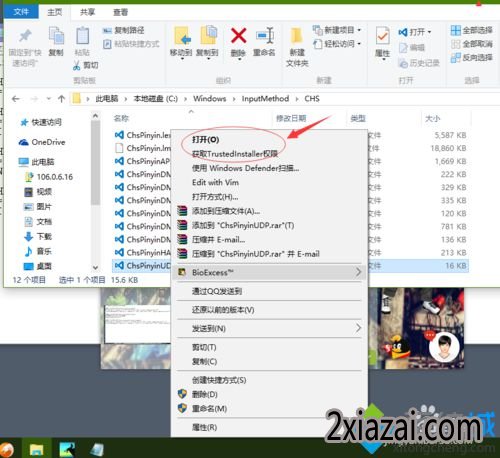The image size is (500, 458).
Task: Choose Edit with Vim in the menu
Action: pyautogui.click(x=215, y=182)
